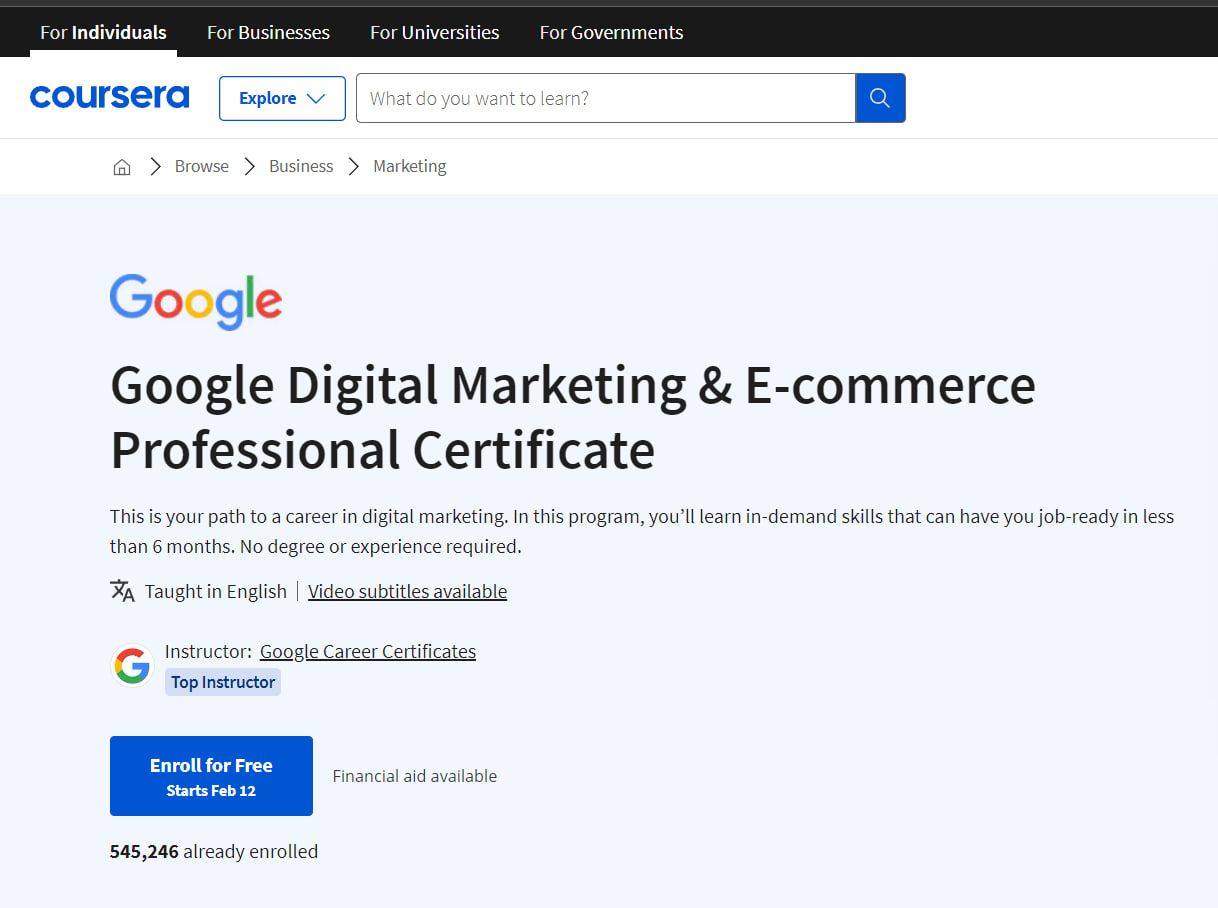Click the Google G instructor avatar

(132, 666)
